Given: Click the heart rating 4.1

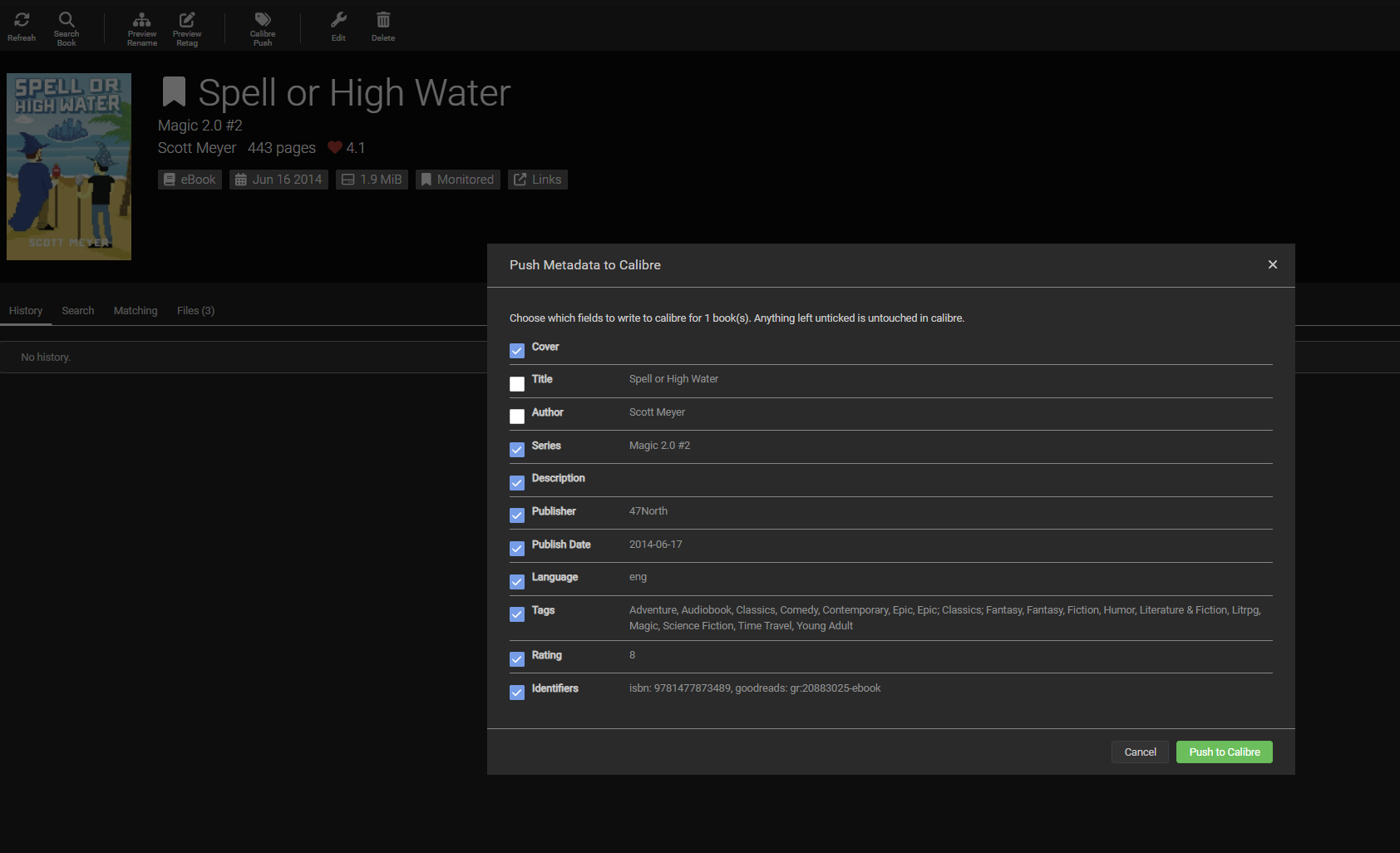Looking at the screenshot, I should click(346, 148).
